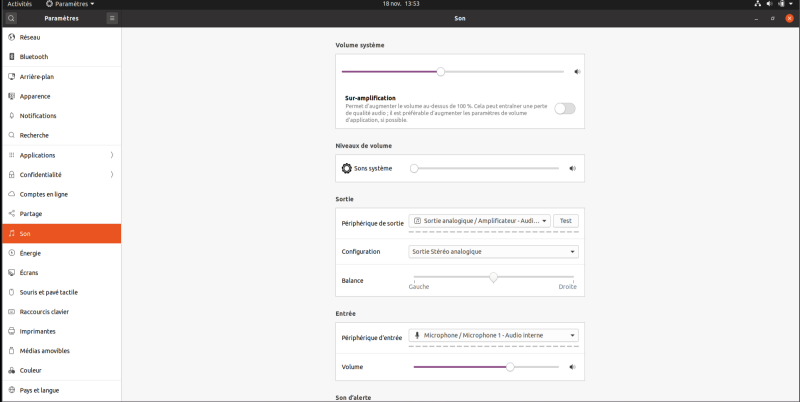
Task: Click the Bluetooth icon in the sidebar
Action: [x=12, y=57]
